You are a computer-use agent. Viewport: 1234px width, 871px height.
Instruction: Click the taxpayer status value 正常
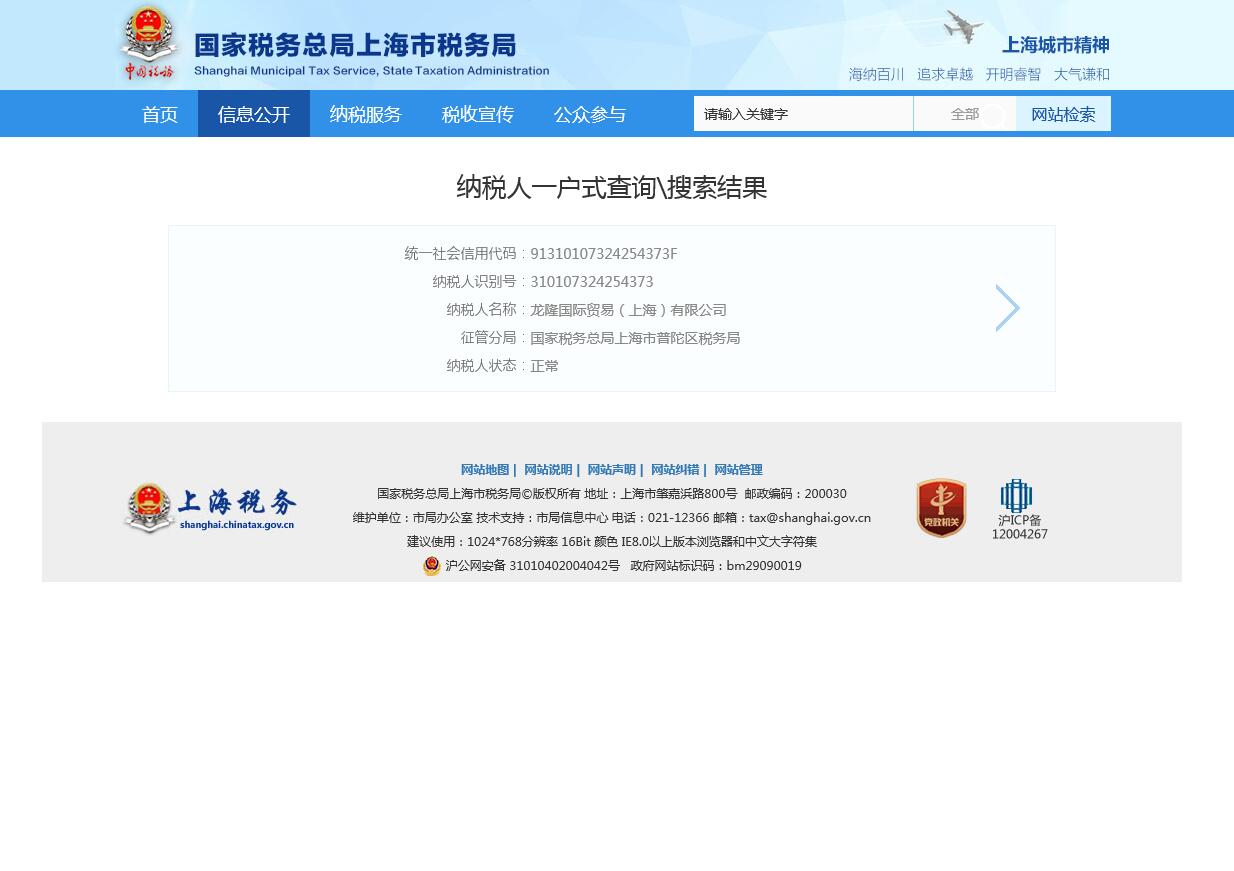tap(544, 366)
